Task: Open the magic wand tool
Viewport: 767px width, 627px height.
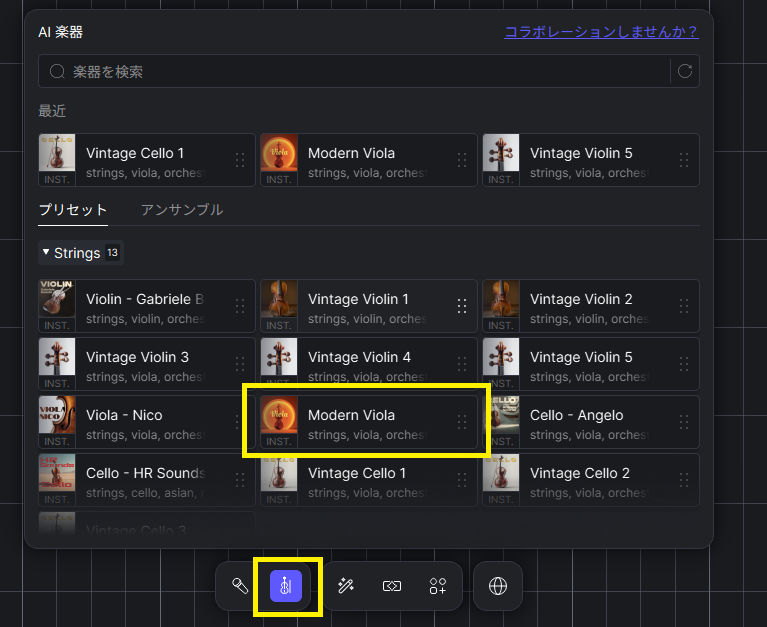Action: (346, 586)
